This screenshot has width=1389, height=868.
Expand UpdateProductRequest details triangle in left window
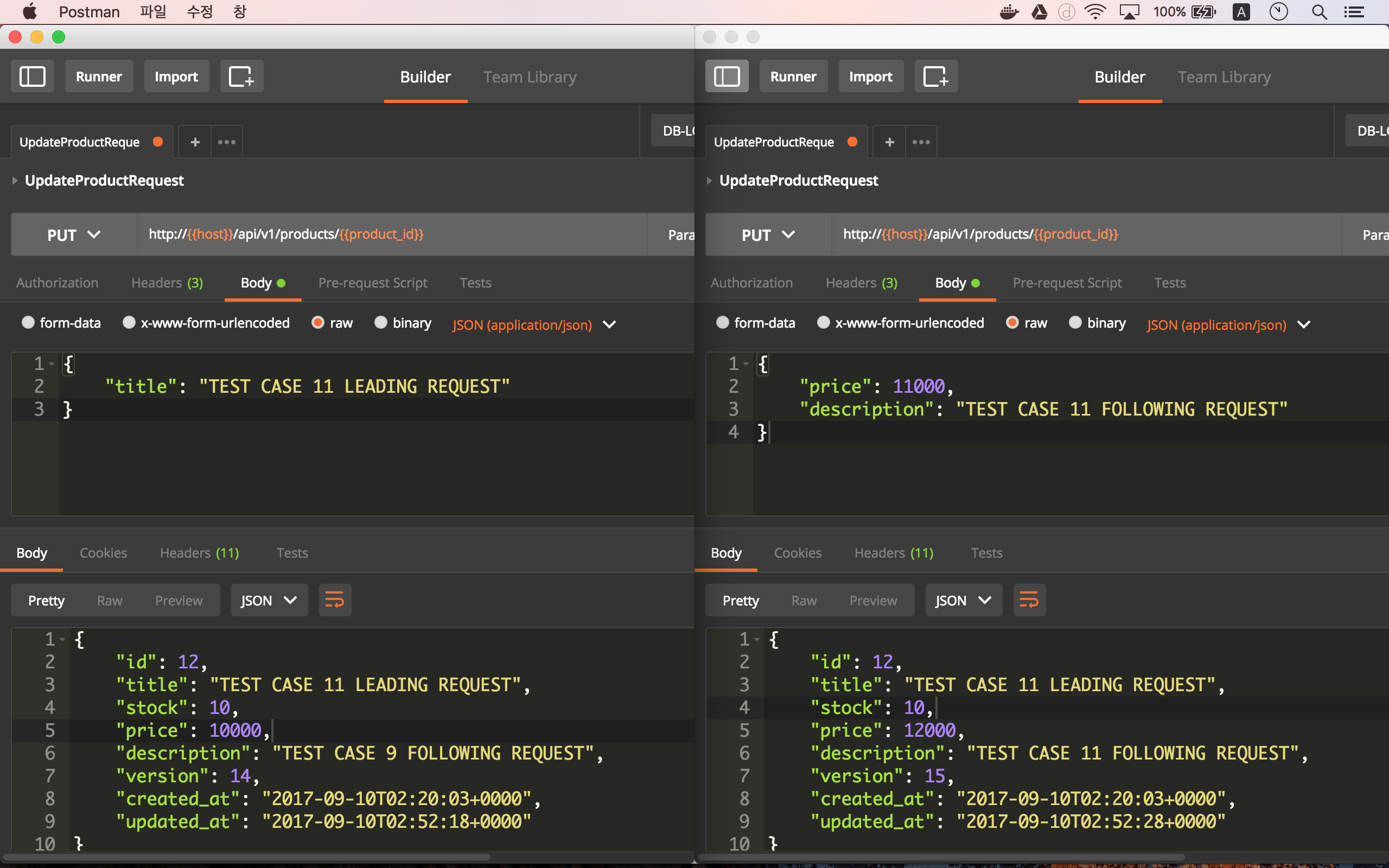pos(15,181)
